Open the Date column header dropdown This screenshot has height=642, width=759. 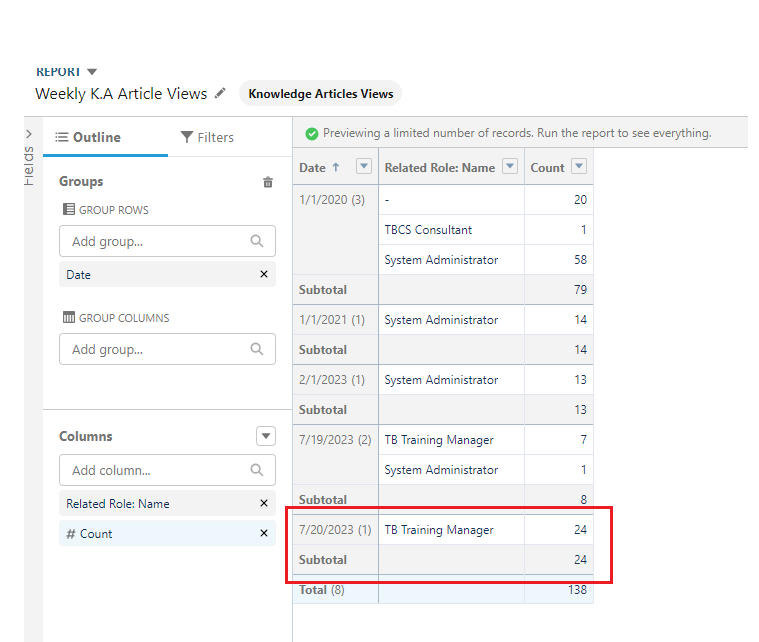(364, 167)
